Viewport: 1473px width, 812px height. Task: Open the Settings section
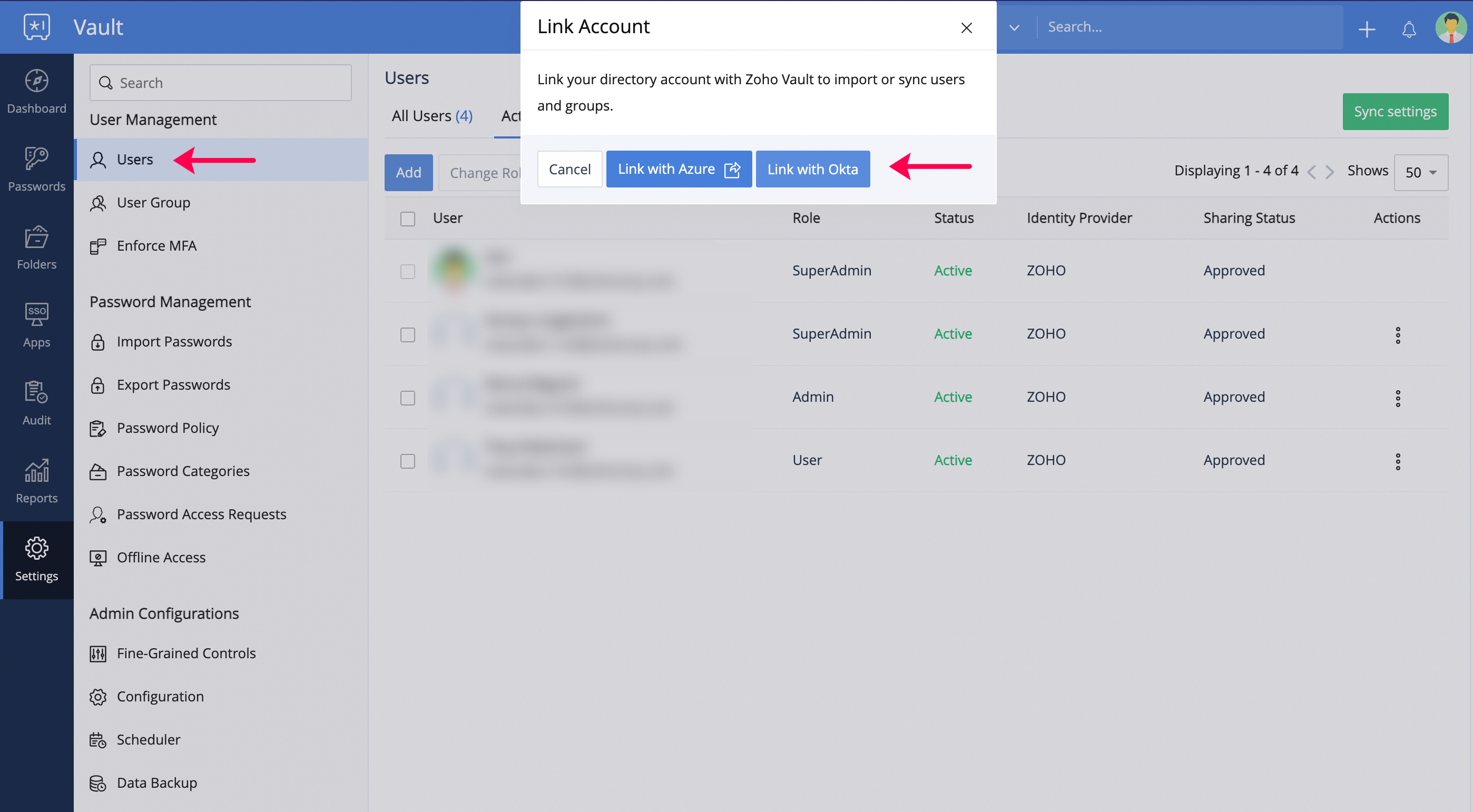tap(36, 559)
